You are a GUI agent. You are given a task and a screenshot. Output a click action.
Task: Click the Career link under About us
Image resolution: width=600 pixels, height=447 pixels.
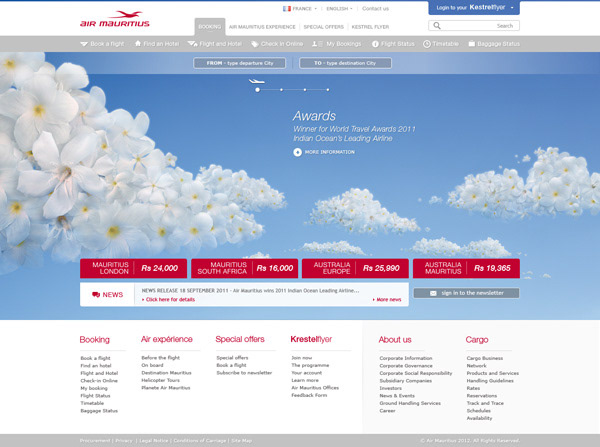(x=387, y=411)
